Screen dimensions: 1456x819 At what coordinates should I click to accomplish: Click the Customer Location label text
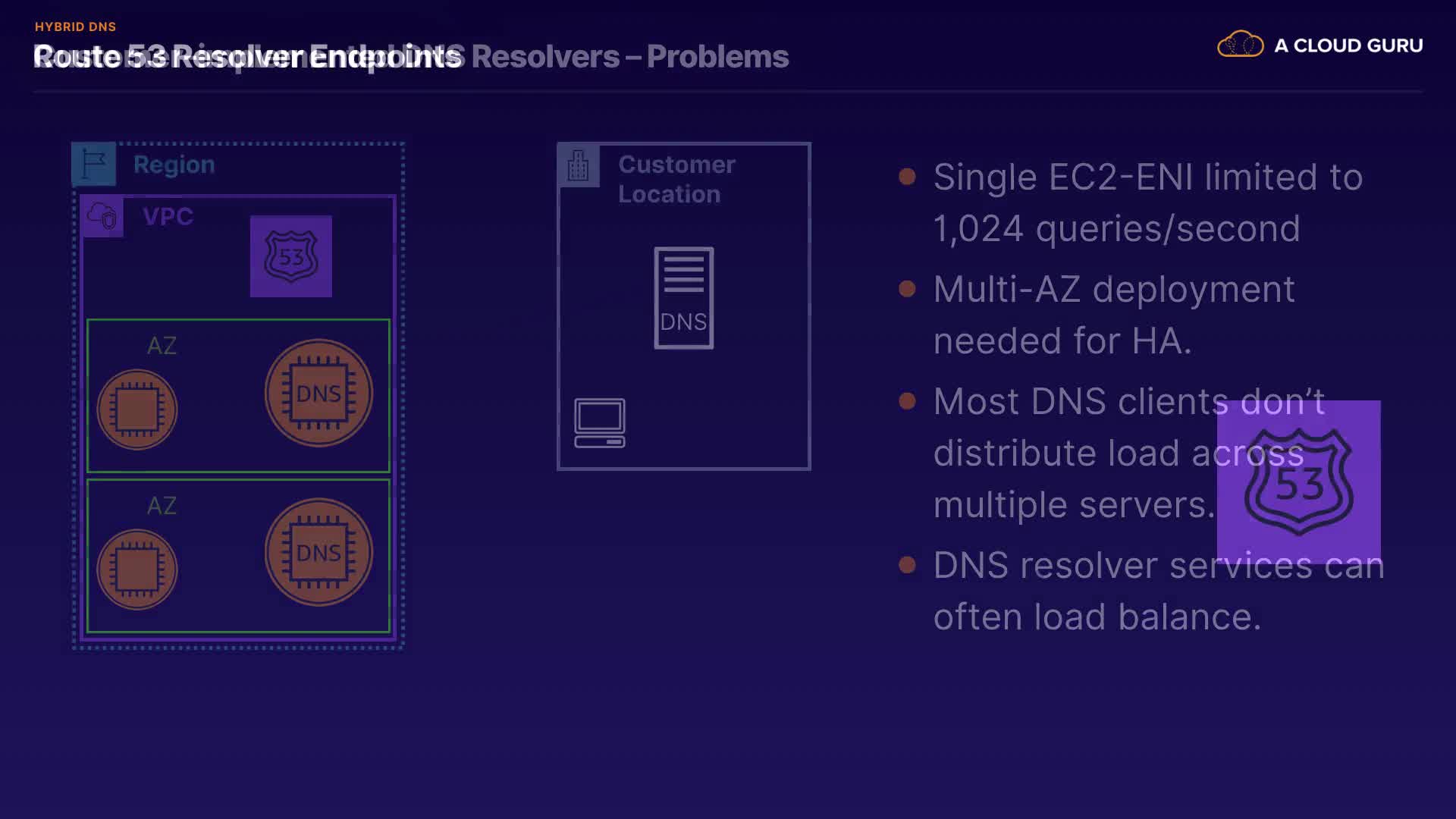(676, 179)
